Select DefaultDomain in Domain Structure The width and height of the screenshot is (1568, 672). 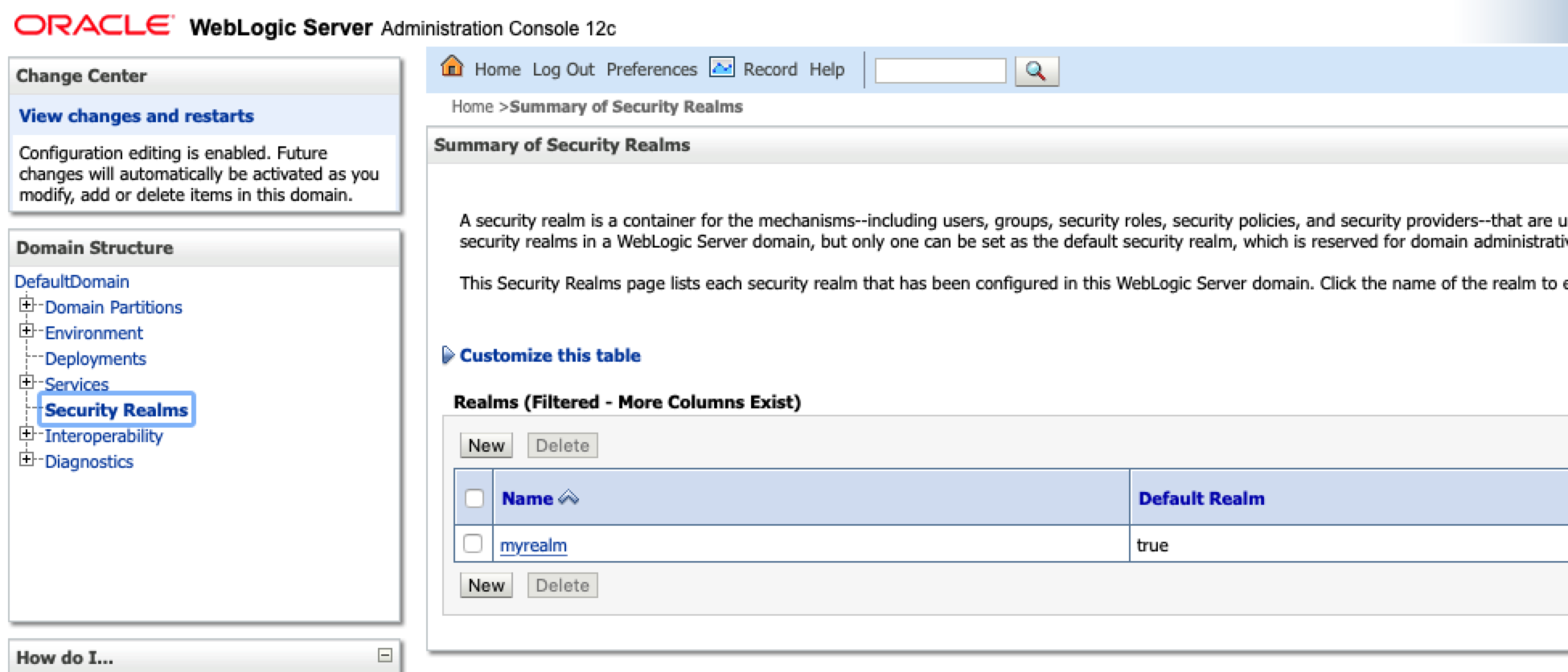(72, 281)
